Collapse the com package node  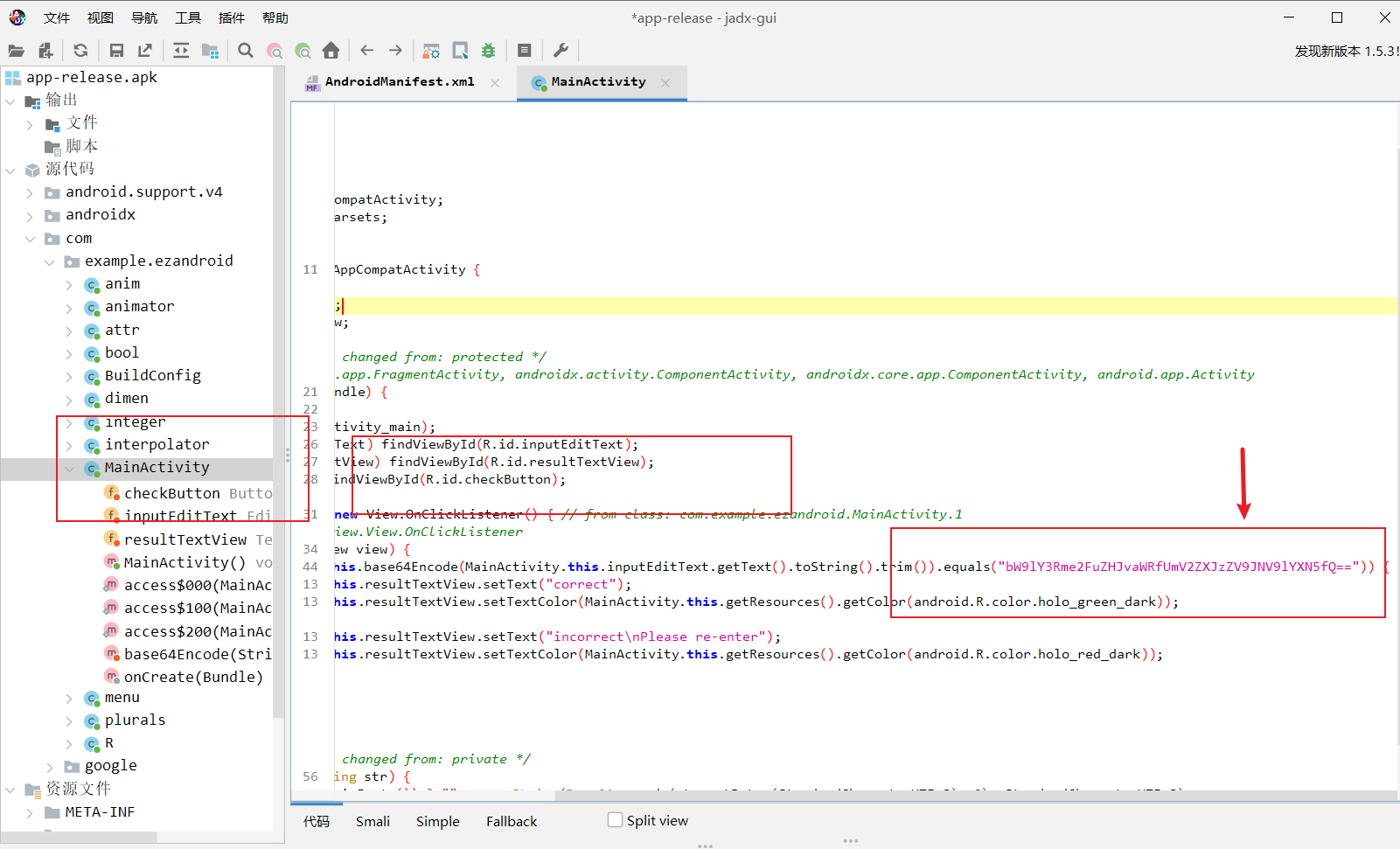click(30, 239)
